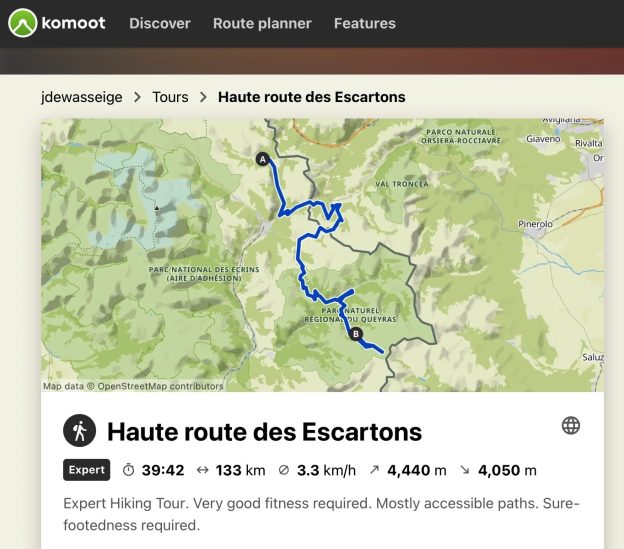Open the Discover menu

(160, 23)
